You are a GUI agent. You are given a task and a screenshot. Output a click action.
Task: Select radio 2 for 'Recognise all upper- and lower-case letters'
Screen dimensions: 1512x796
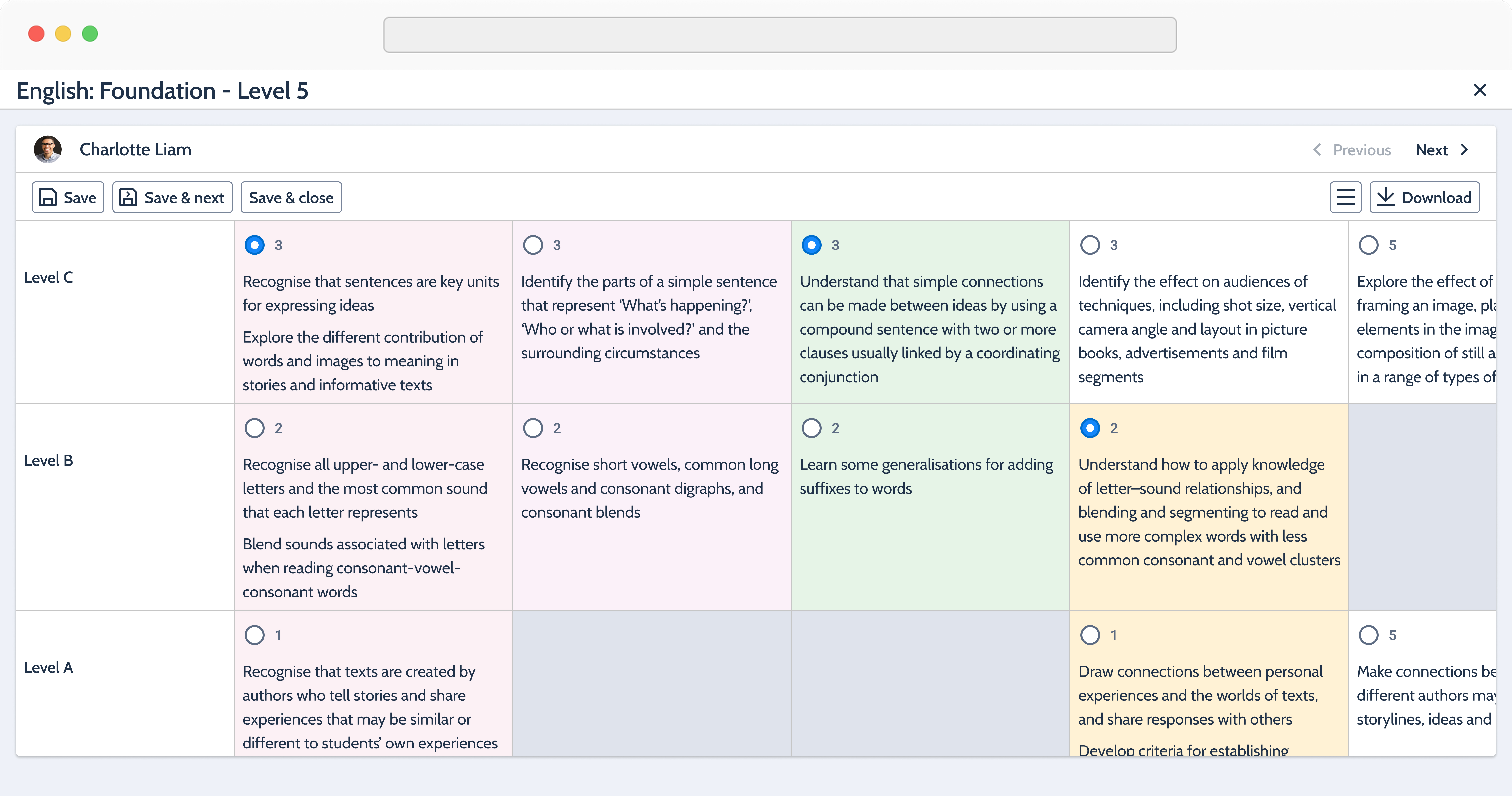point(254,428)
